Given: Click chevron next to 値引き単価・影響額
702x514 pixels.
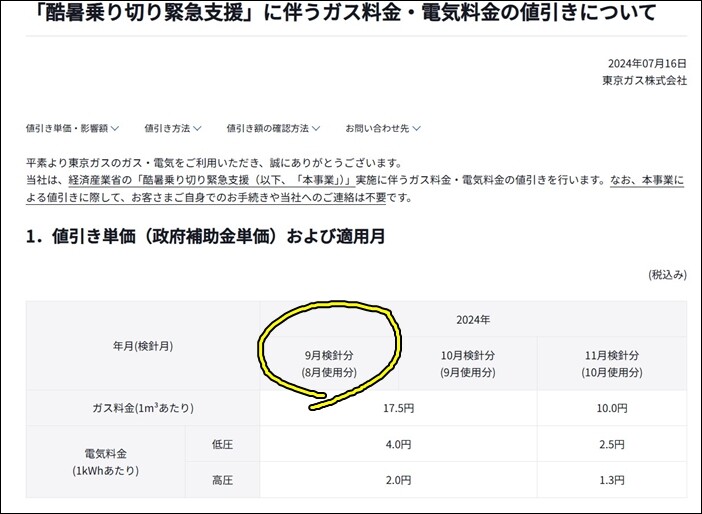Looking at the screenshot, I should pyautogui.click(x=115, y=129).
